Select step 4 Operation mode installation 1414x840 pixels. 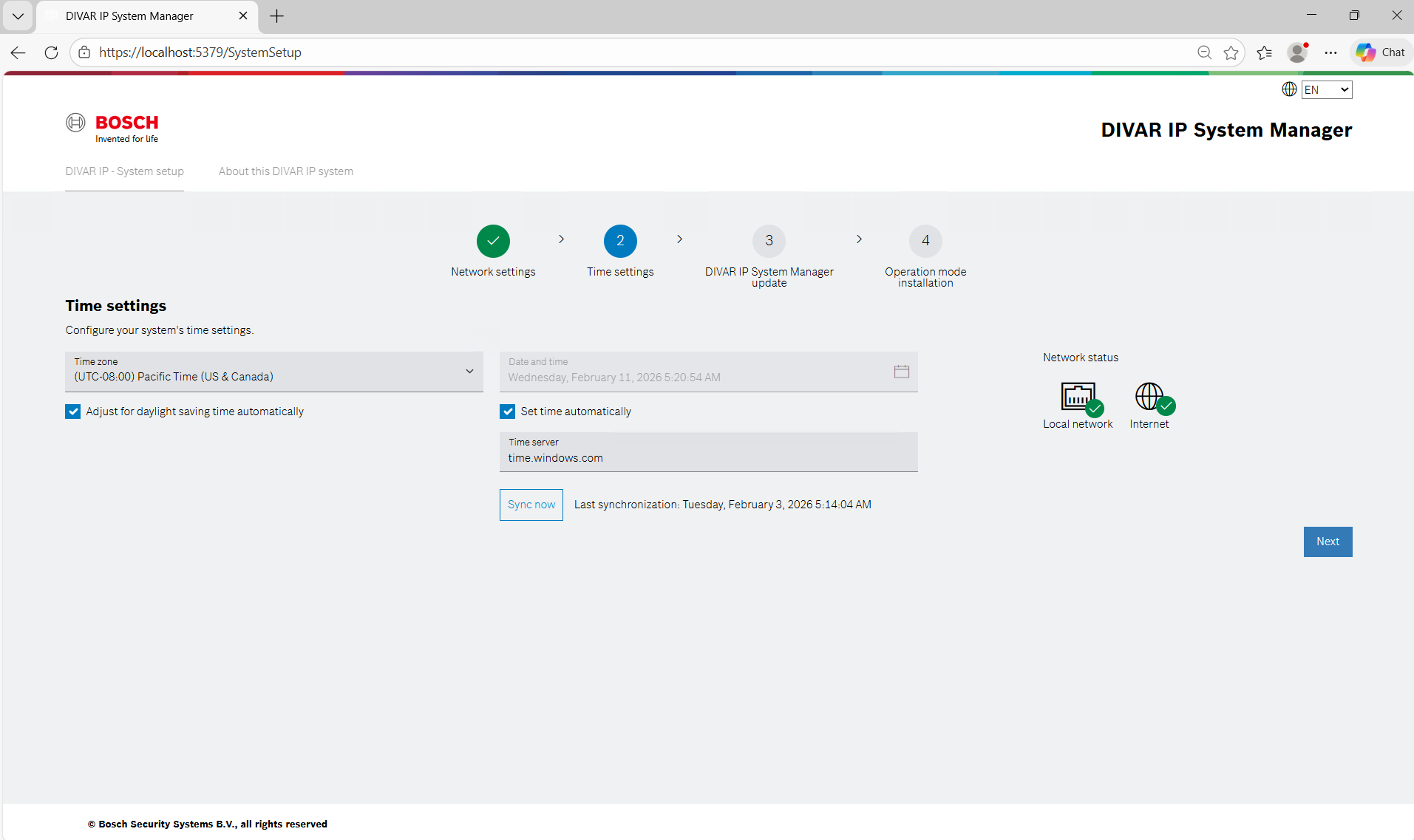[925, 241]
